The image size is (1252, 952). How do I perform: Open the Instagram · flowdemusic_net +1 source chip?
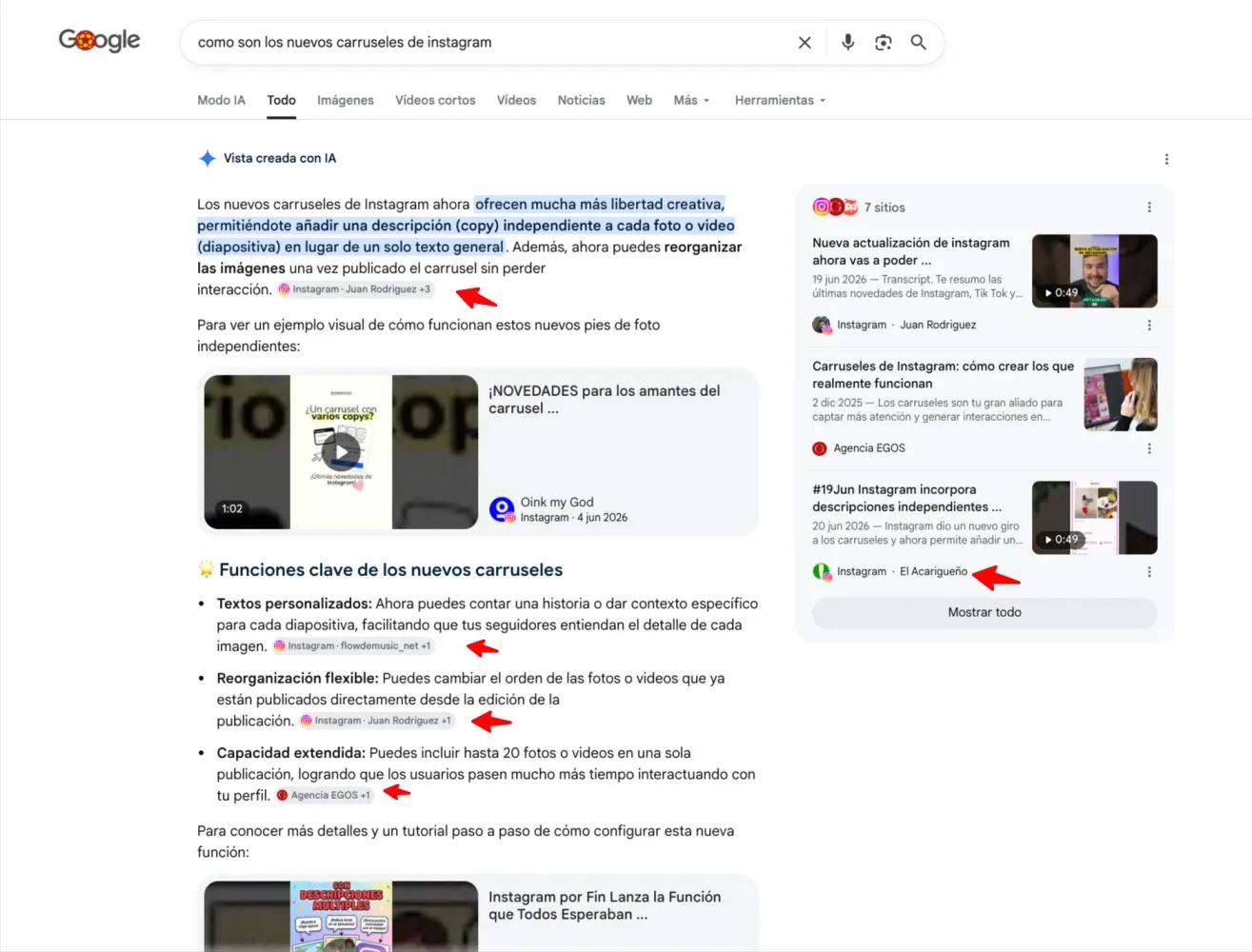(x=352, y=645)
